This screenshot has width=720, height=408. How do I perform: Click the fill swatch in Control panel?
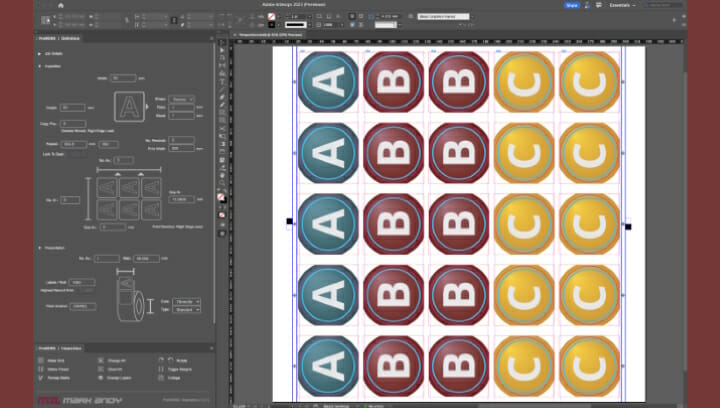tap(271, 17)
